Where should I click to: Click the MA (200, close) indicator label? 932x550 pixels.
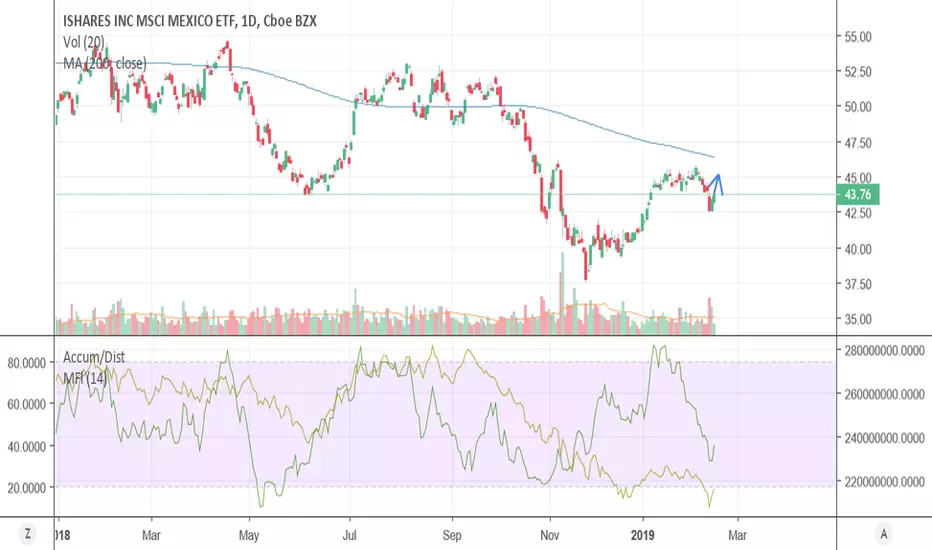[105, 63]
